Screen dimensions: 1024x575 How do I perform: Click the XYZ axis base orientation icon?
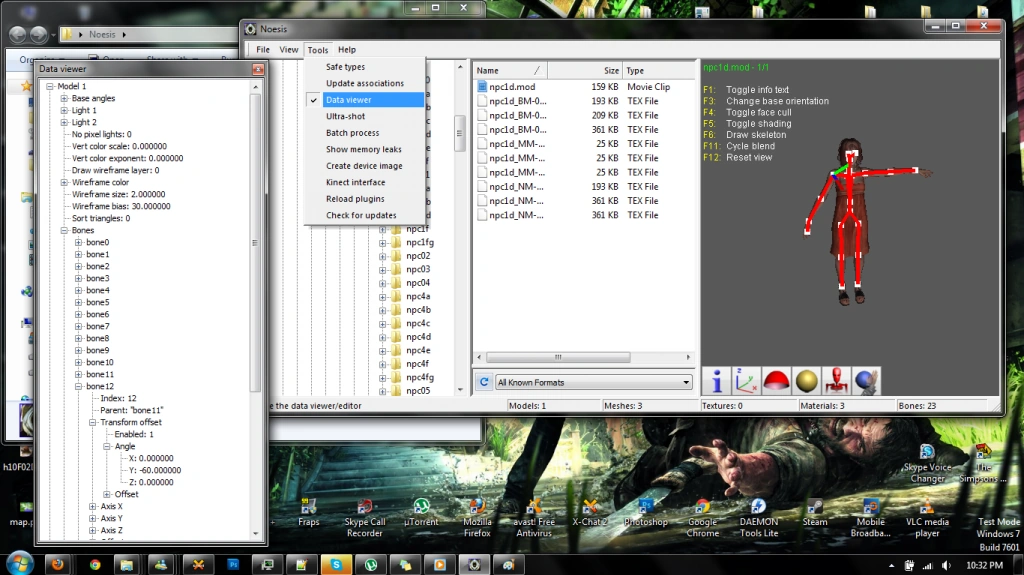(746, 381)
